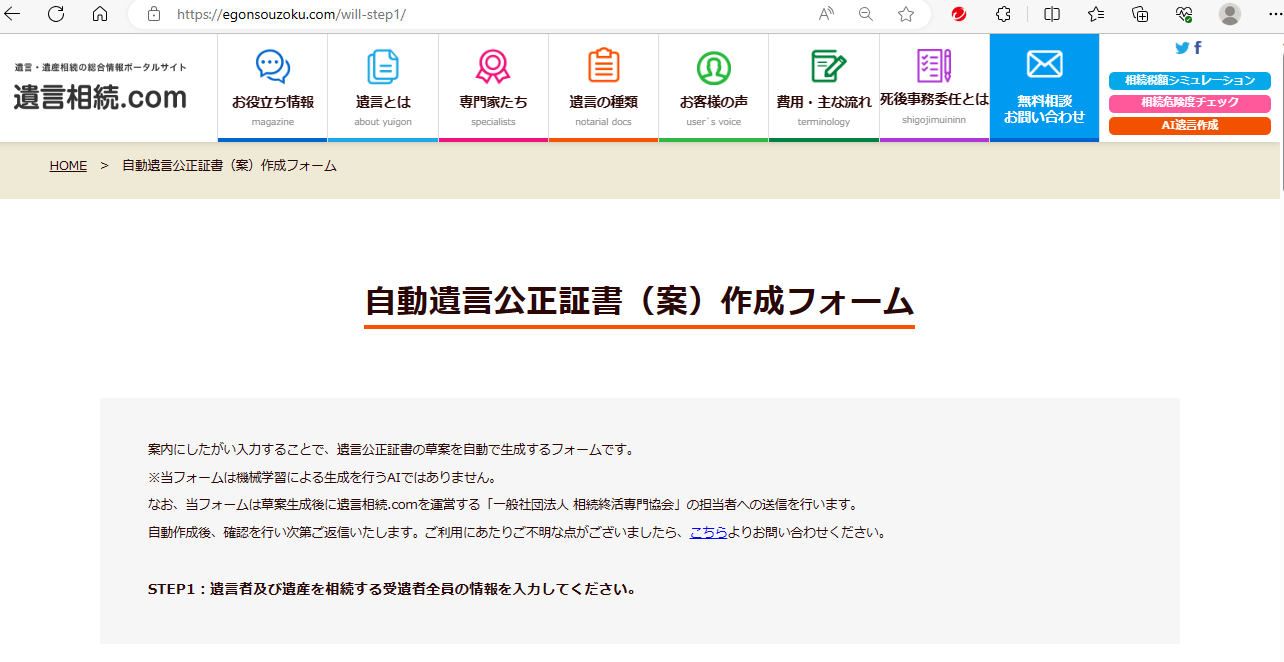Click the お客様の声 person icon

tap(714, 67)
